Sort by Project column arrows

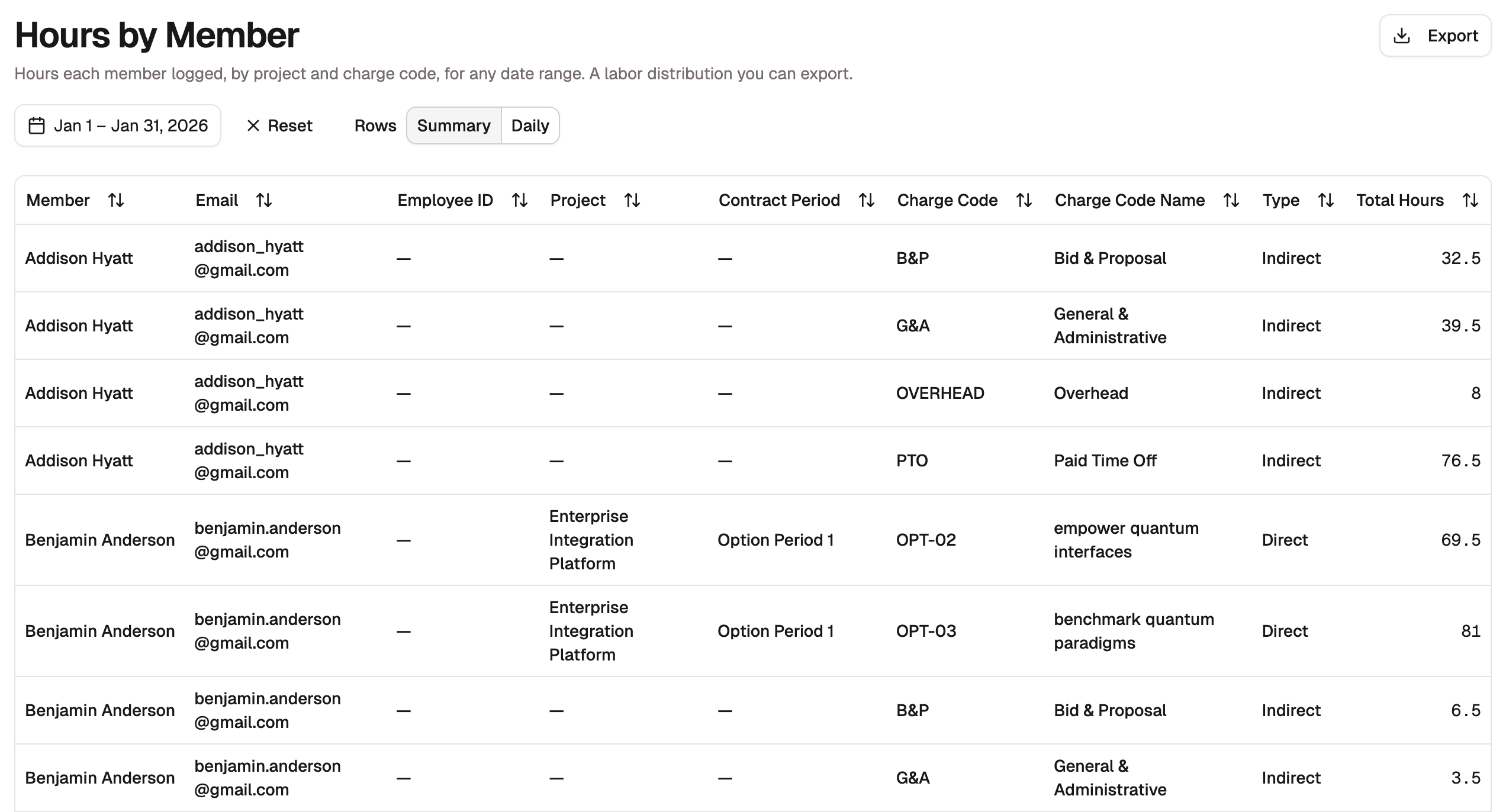(x=632, y=200)
